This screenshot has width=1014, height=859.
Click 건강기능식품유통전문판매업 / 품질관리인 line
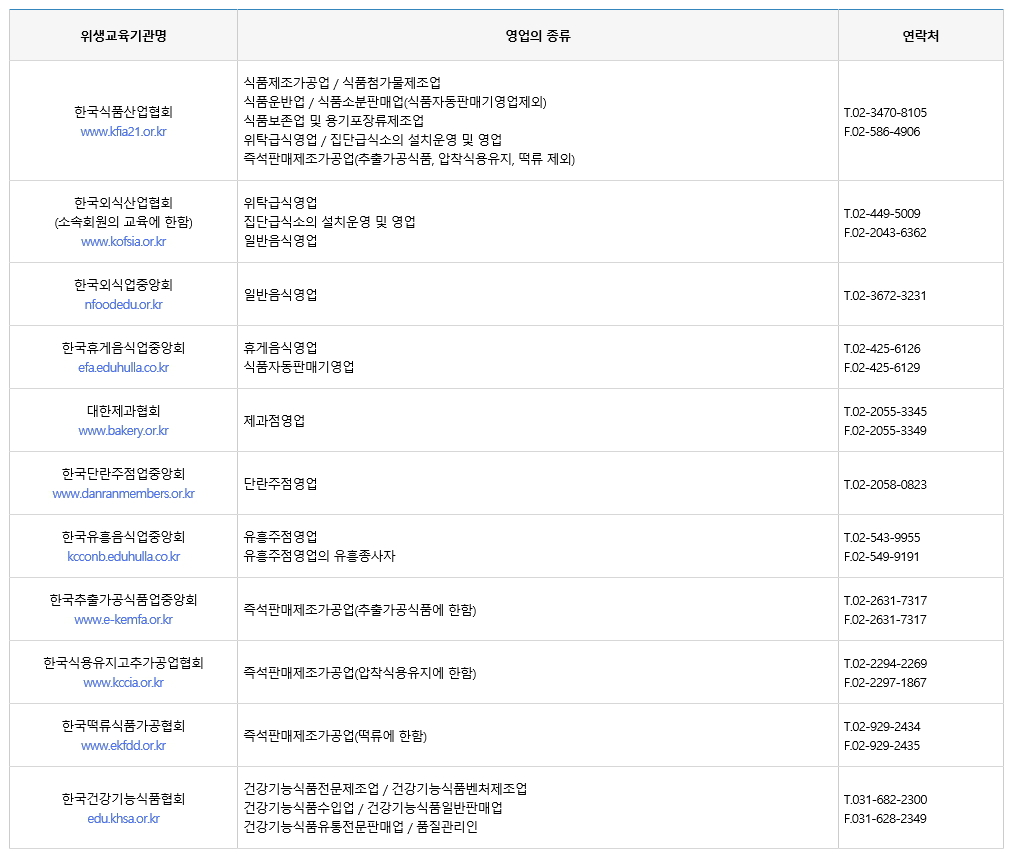coord(360,827)
